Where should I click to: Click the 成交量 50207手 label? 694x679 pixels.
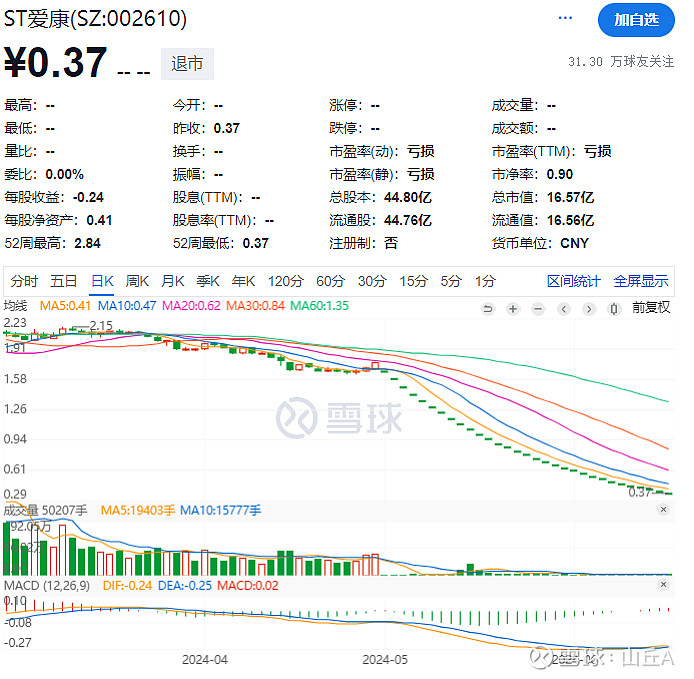[46, 510]
